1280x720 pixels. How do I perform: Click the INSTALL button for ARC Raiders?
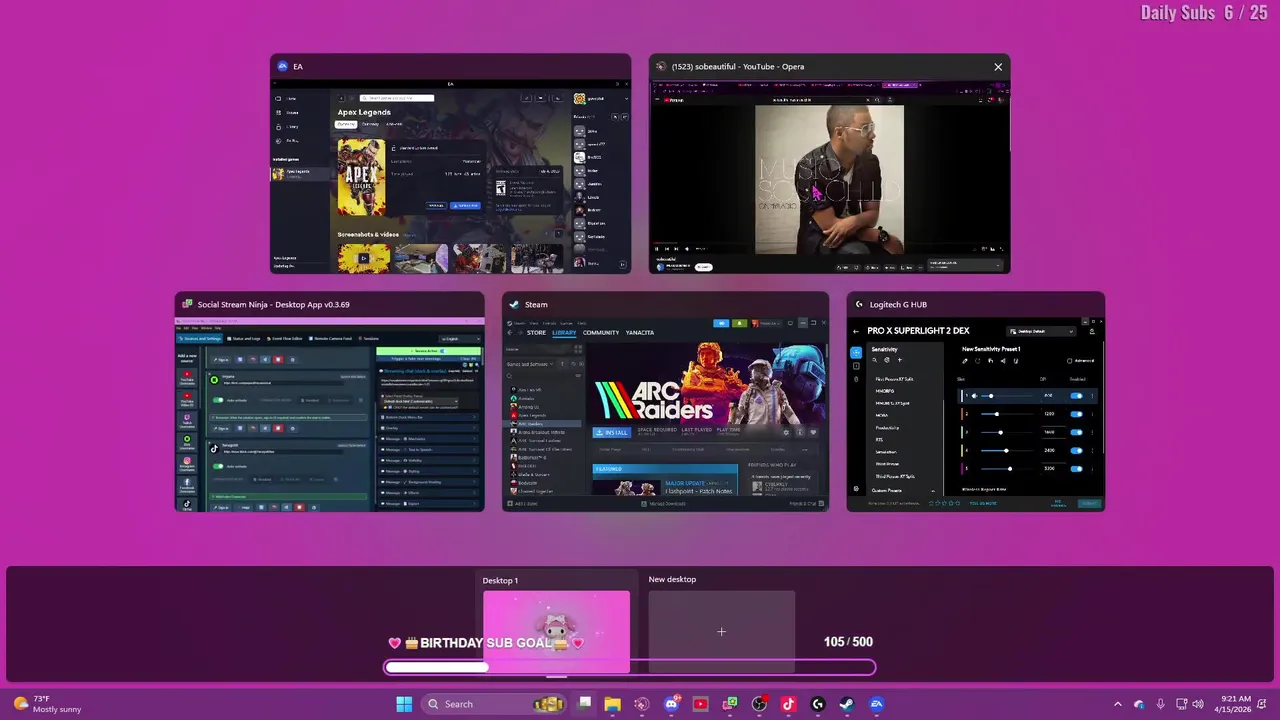pyautogui.click(x=612, y=432)
